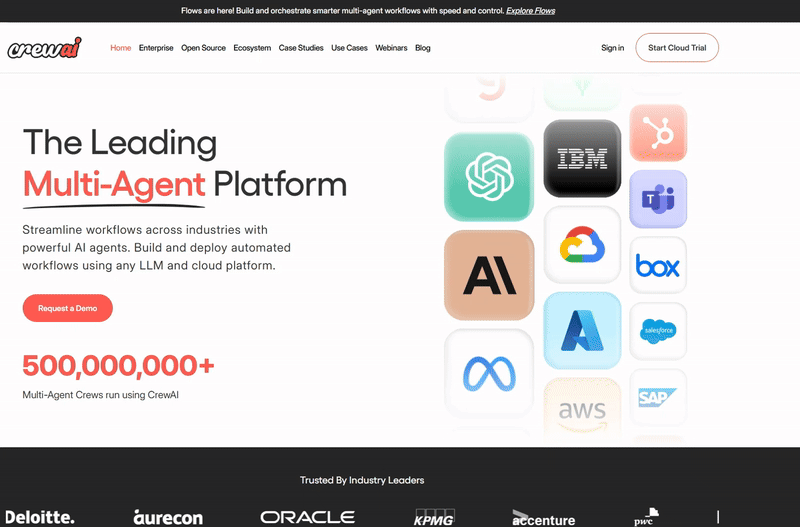
Task: Follow the Explore Flows banner link
Action: (x=530, y=11)
